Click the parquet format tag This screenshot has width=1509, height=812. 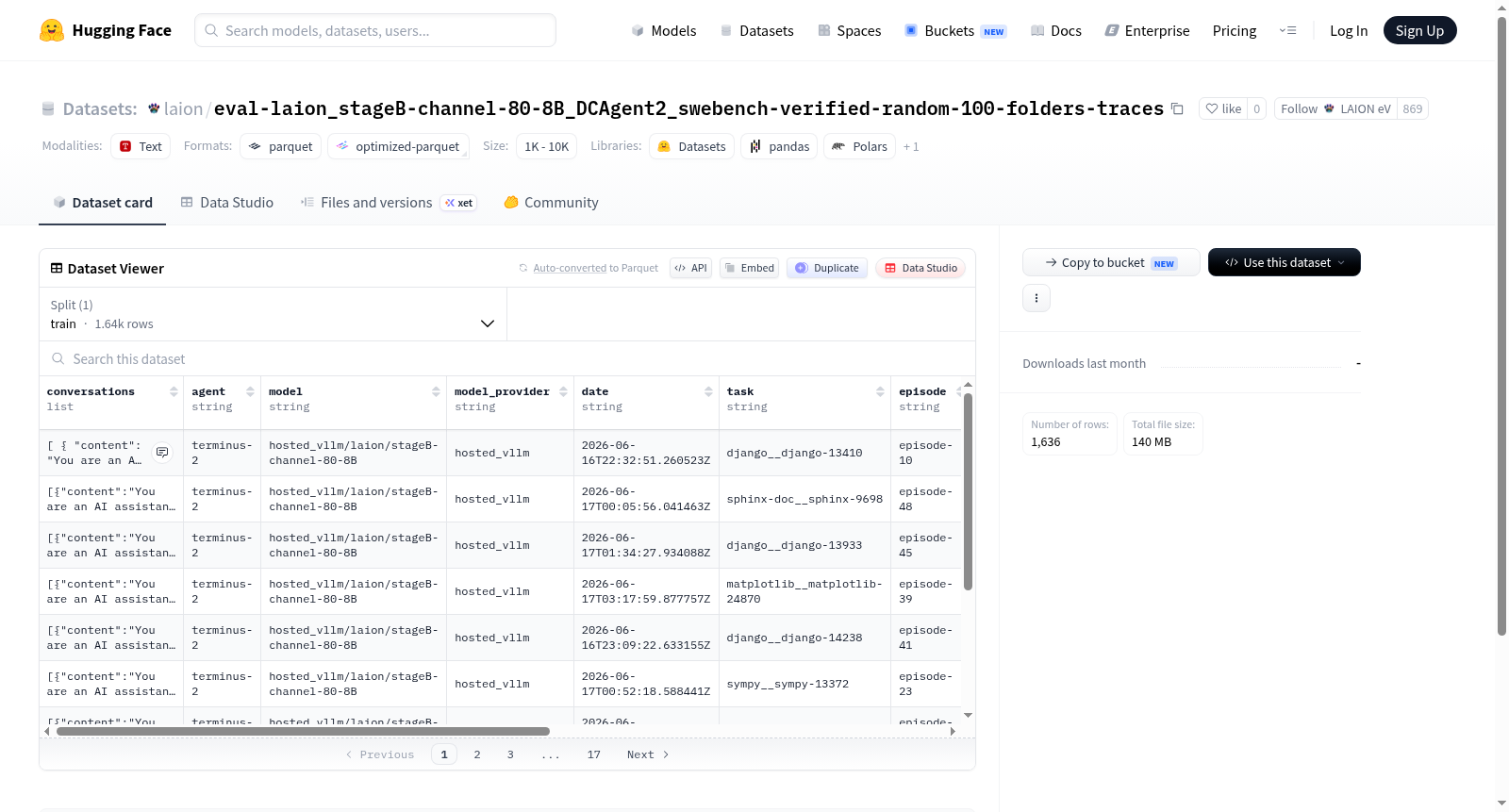[281, 146]
